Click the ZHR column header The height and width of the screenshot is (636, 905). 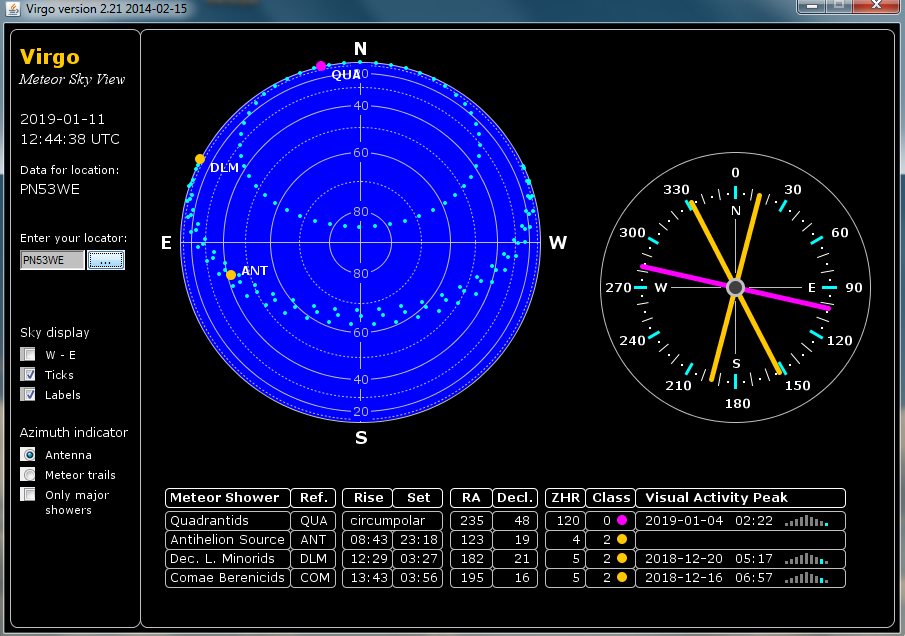pos(565,497)
